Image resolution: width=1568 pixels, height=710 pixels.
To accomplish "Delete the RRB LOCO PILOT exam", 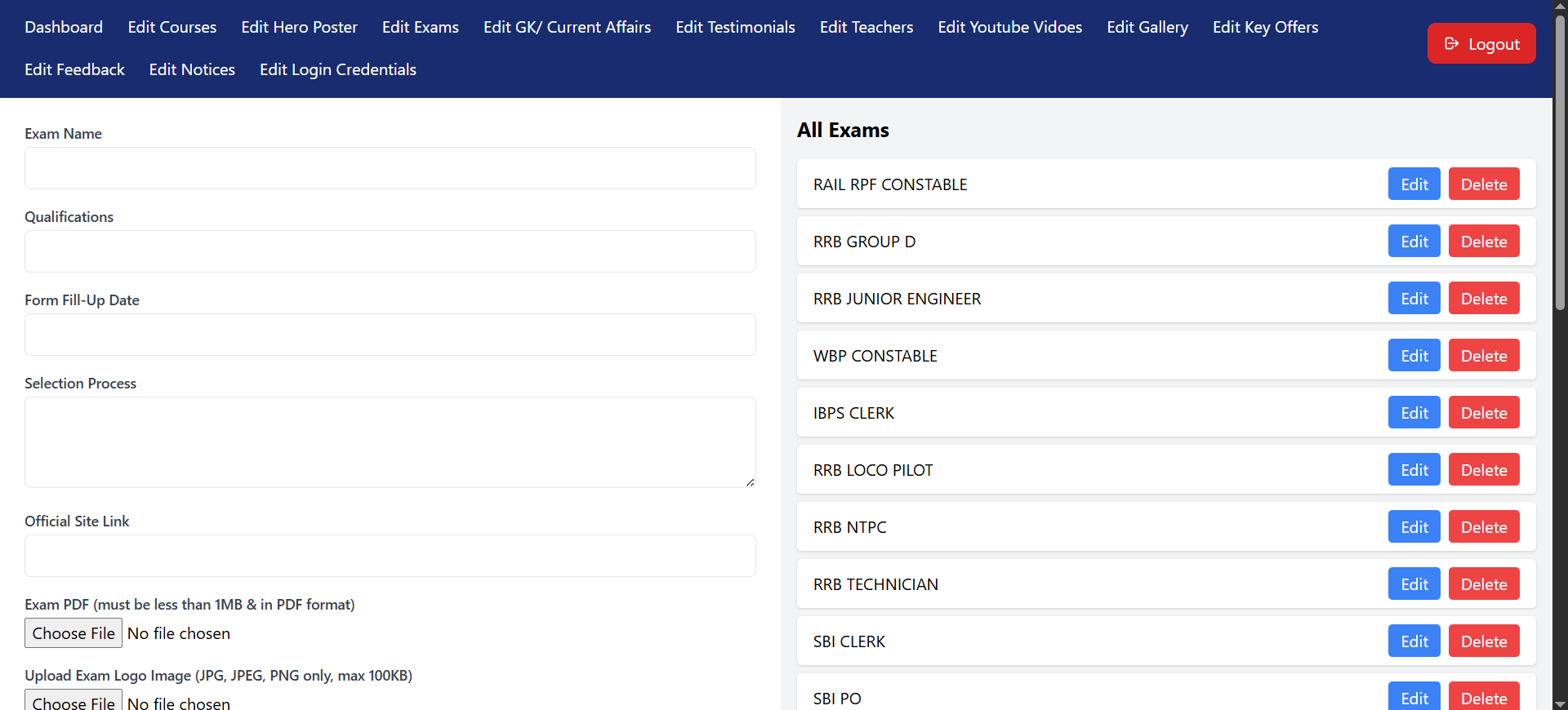I will pos(1484,469).
